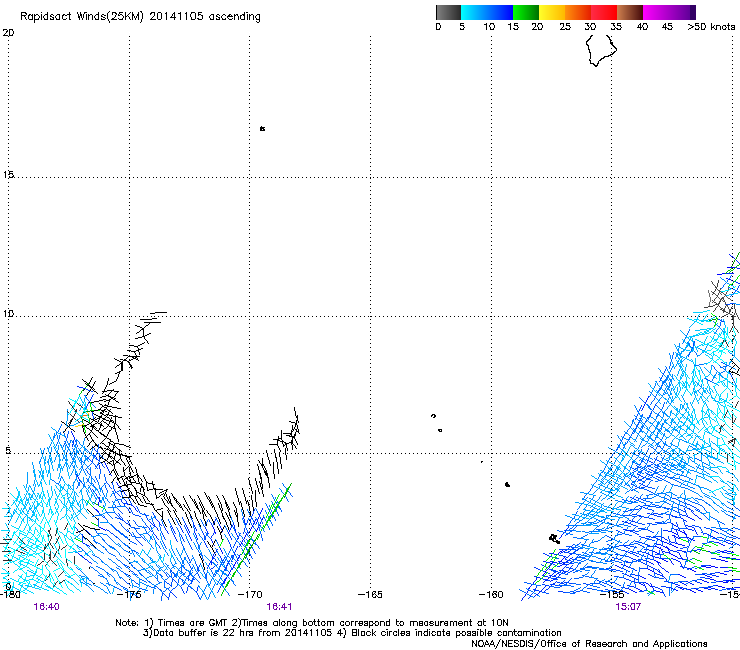Click the -165 longitude label
The width and height of the screenshot is (740, 650).
[370, 594]
